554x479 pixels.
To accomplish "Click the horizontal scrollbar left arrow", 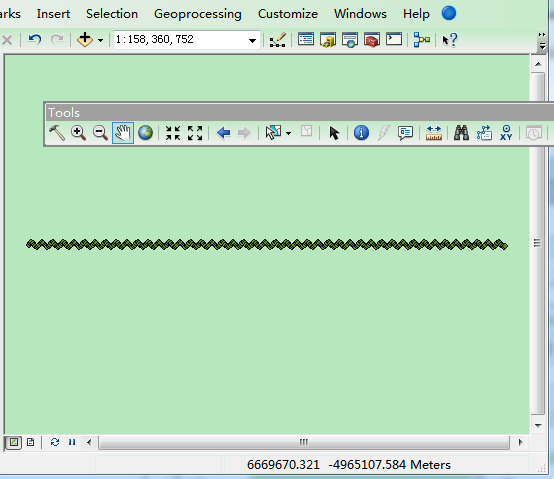I will [89, 442].
